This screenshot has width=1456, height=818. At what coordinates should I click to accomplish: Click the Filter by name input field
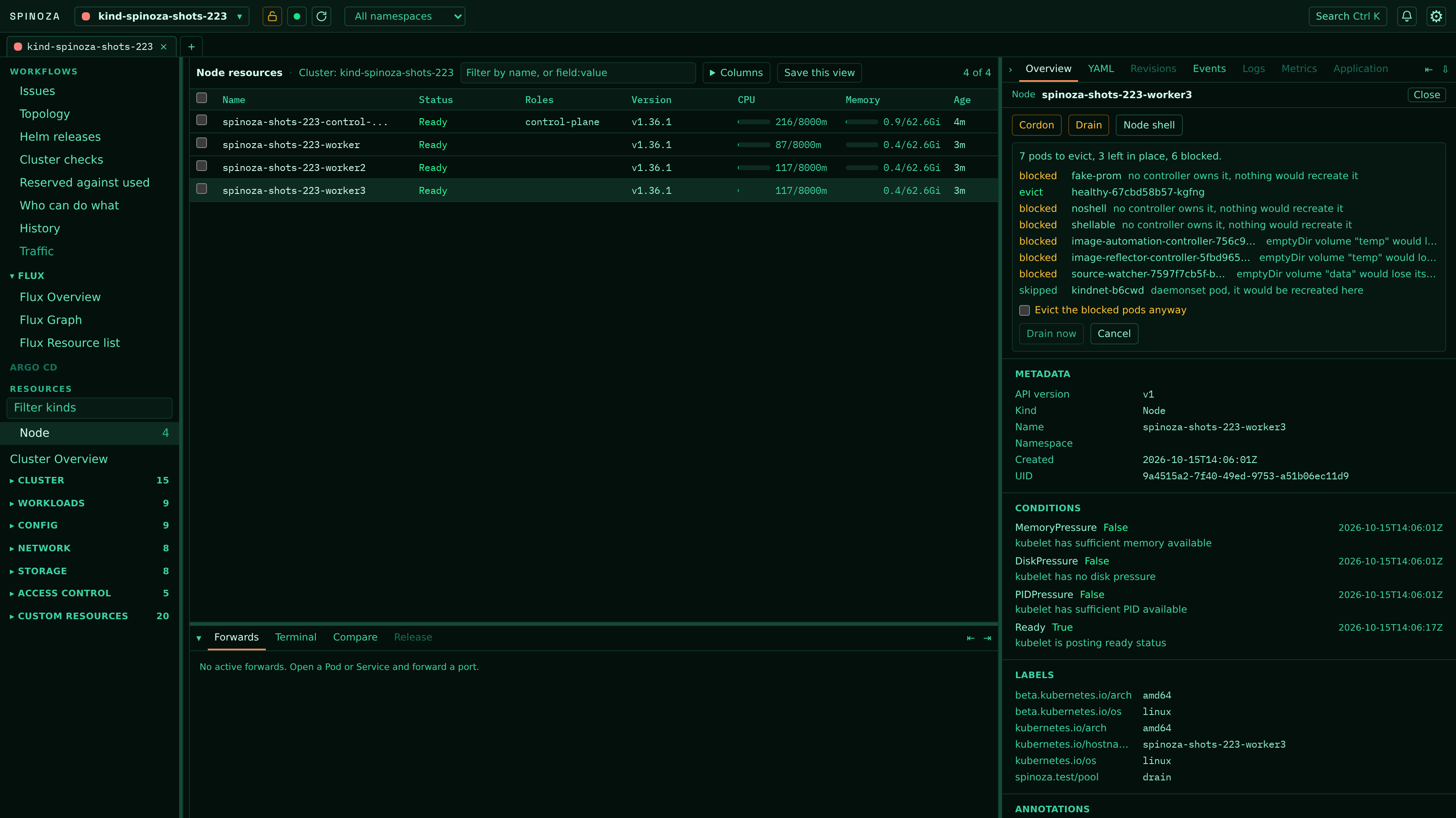tap(577, 73)
